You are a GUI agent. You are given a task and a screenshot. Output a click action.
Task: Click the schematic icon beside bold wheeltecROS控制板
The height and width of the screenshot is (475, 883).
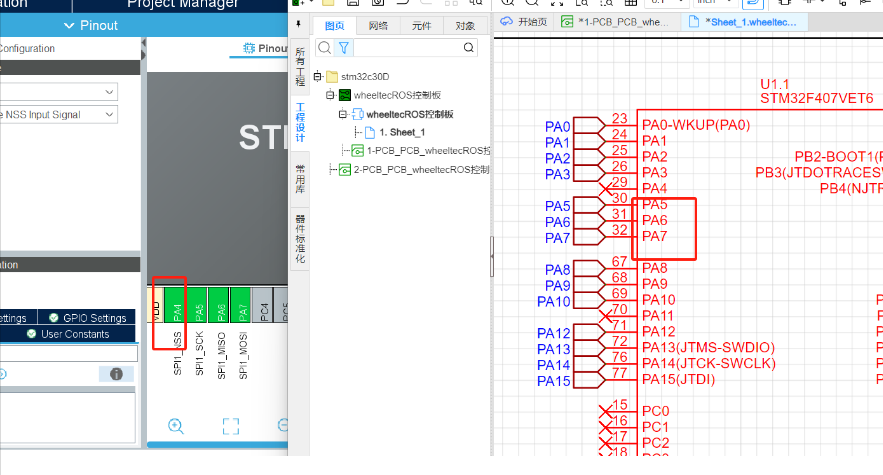358,114
